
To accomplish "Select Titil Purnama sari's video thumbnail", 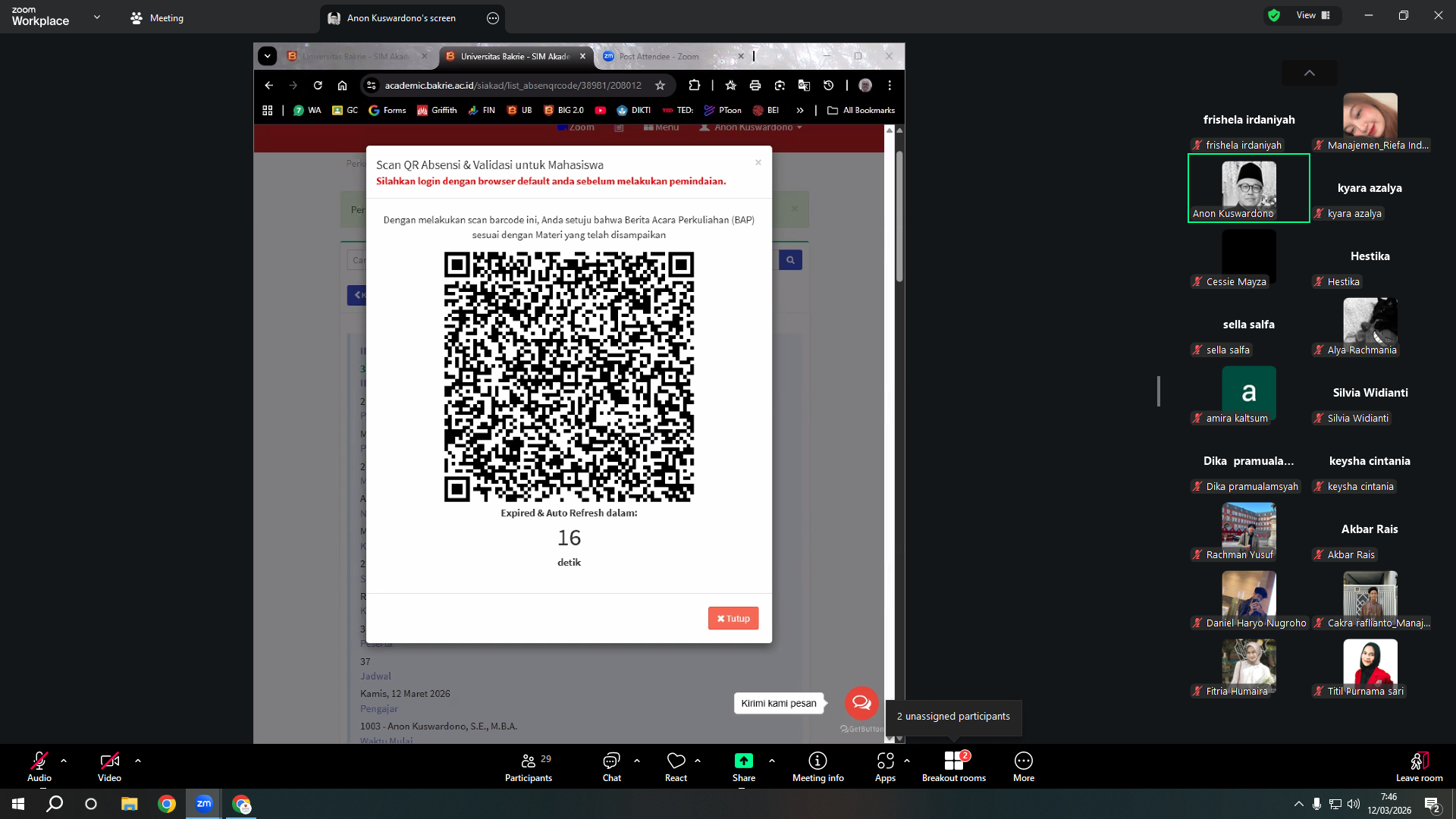I will pyautogui.click(x=1370, y=667).
